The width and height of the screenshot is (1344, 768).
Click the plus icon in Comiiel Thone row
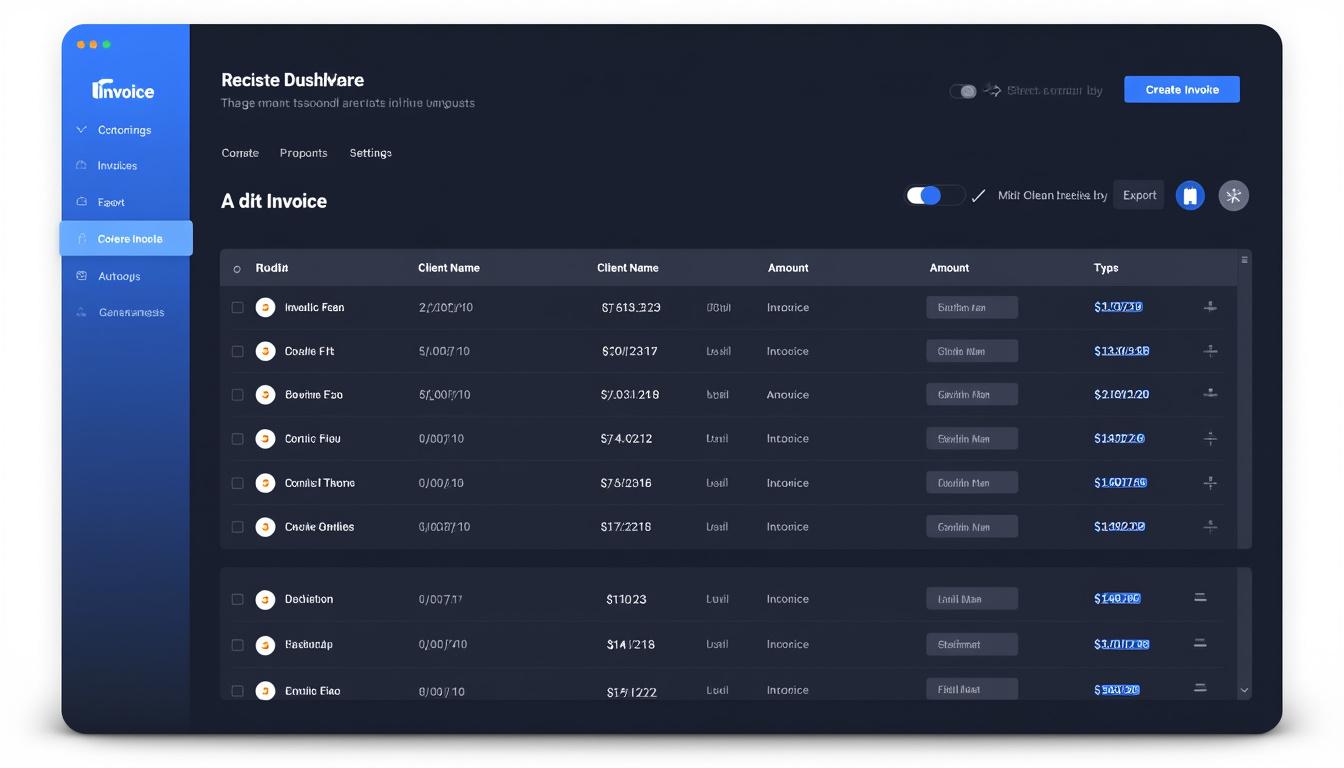[x=1210, y=482]
